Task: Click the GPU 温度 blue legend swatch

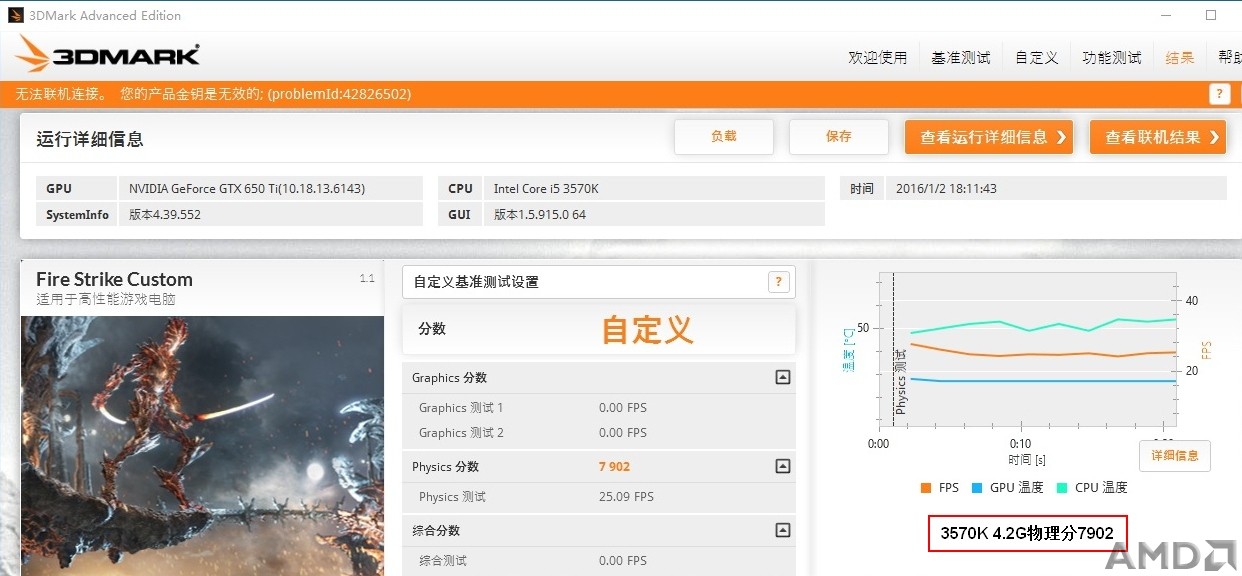Action: [976, 488]
